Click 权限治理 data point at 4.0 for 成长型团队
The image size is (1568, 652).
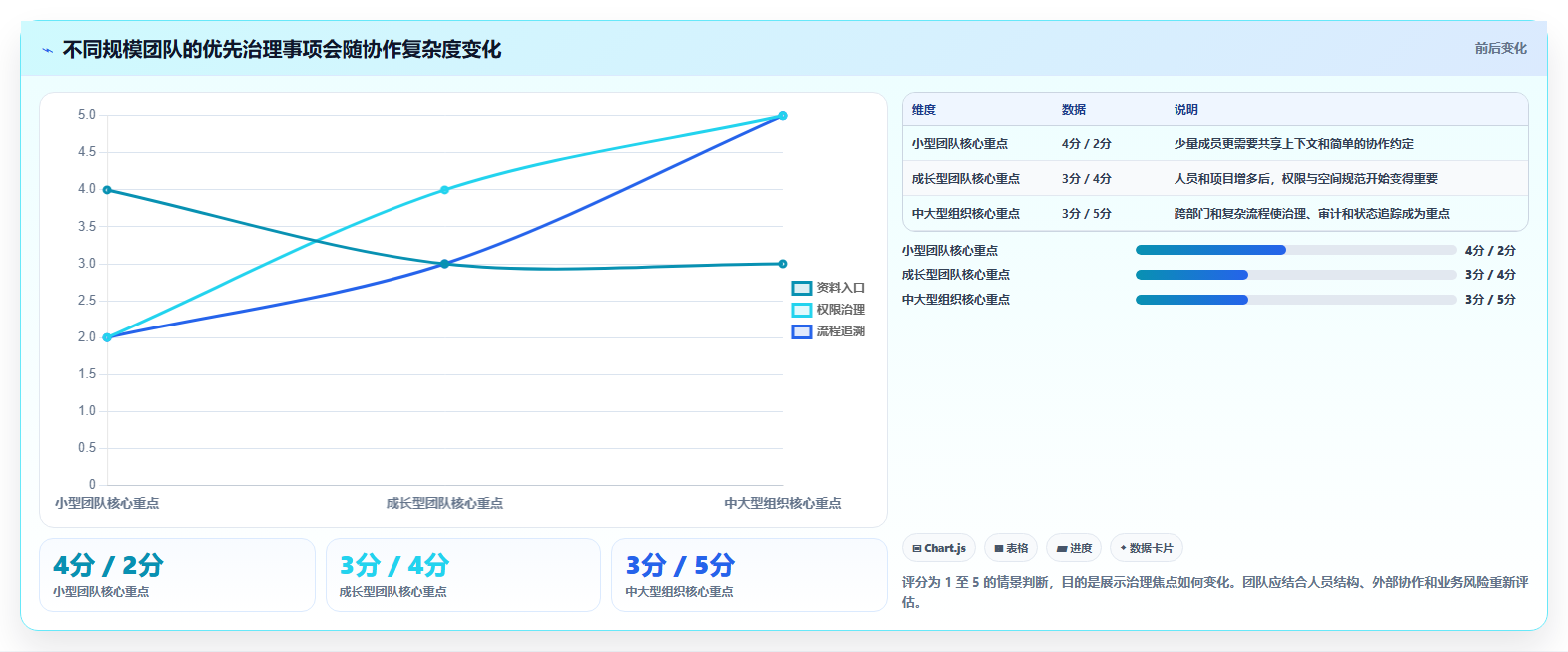[x=444, y=190]
